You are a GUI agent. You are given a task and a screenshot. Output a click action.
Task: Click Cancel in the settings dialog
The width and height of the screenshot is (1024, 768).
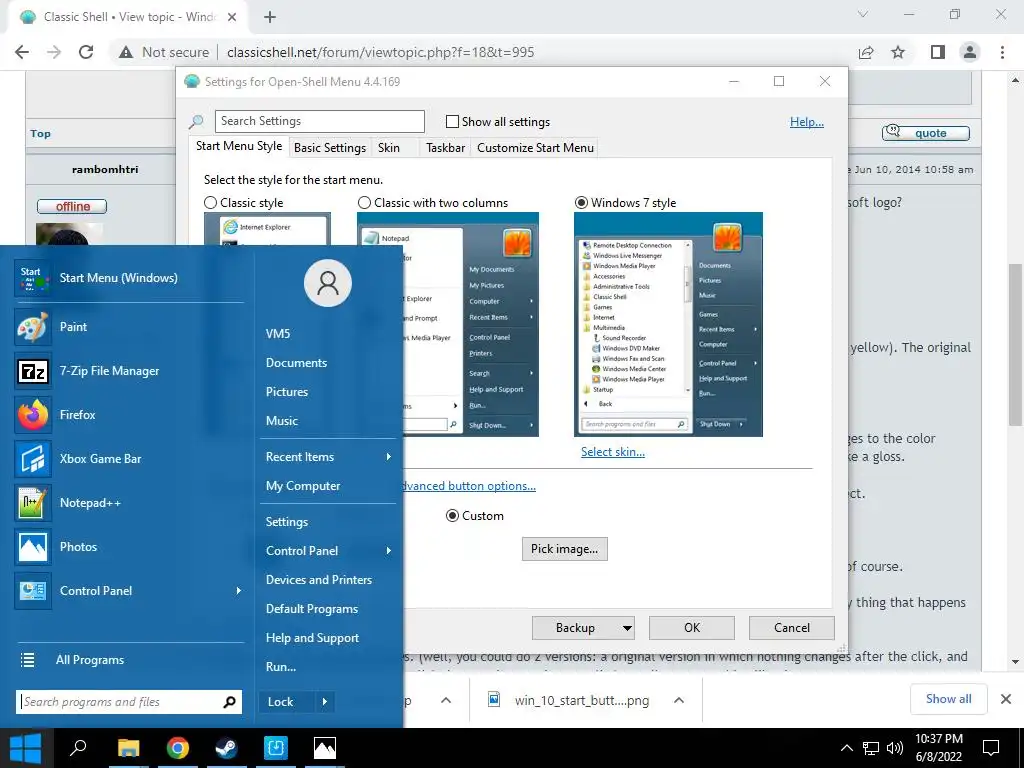792,628
